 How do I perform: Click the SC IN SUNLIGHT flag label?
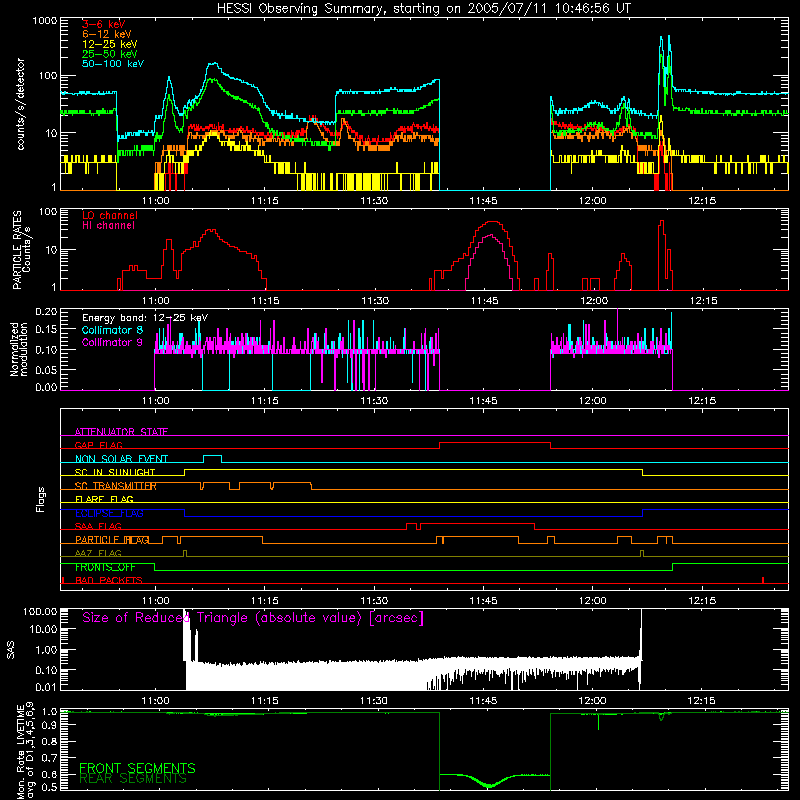(115, 472)
